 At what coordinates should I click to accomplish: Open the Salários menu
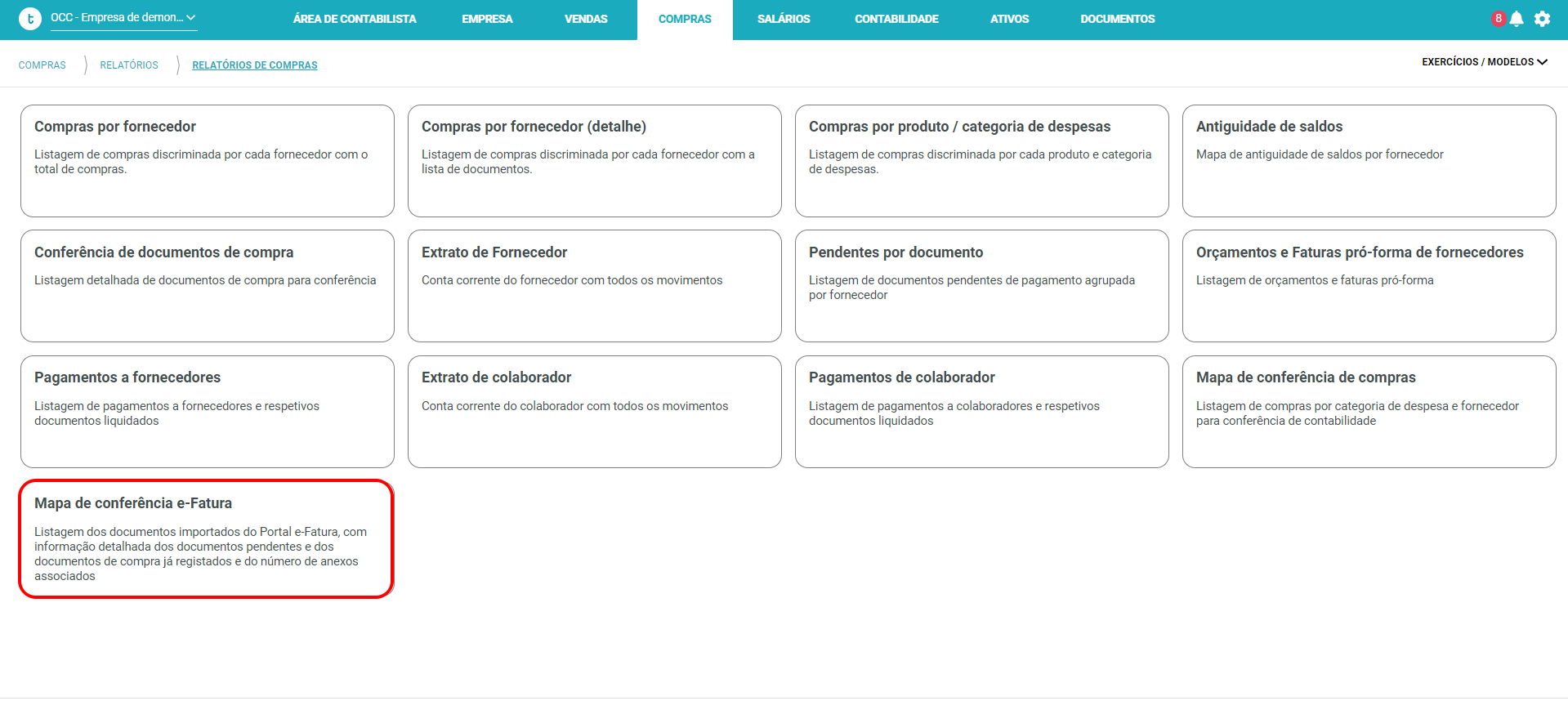(784, 19)
